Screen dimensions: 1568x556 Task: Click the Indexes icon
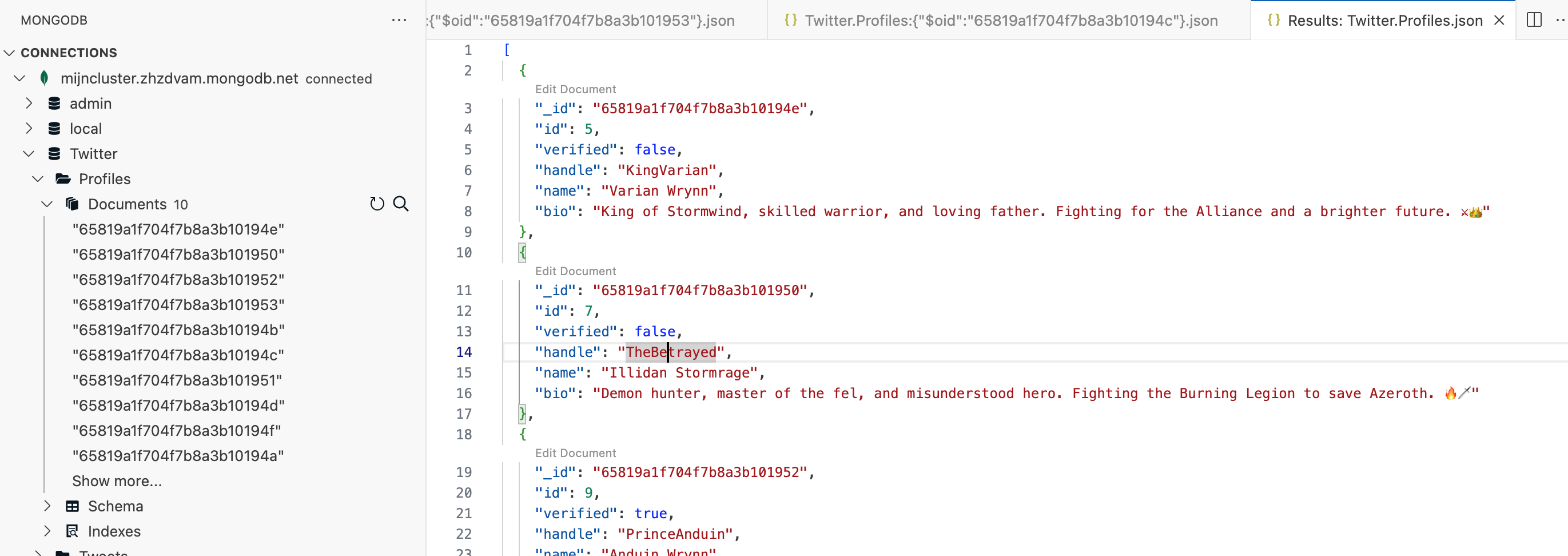(72, 531)
